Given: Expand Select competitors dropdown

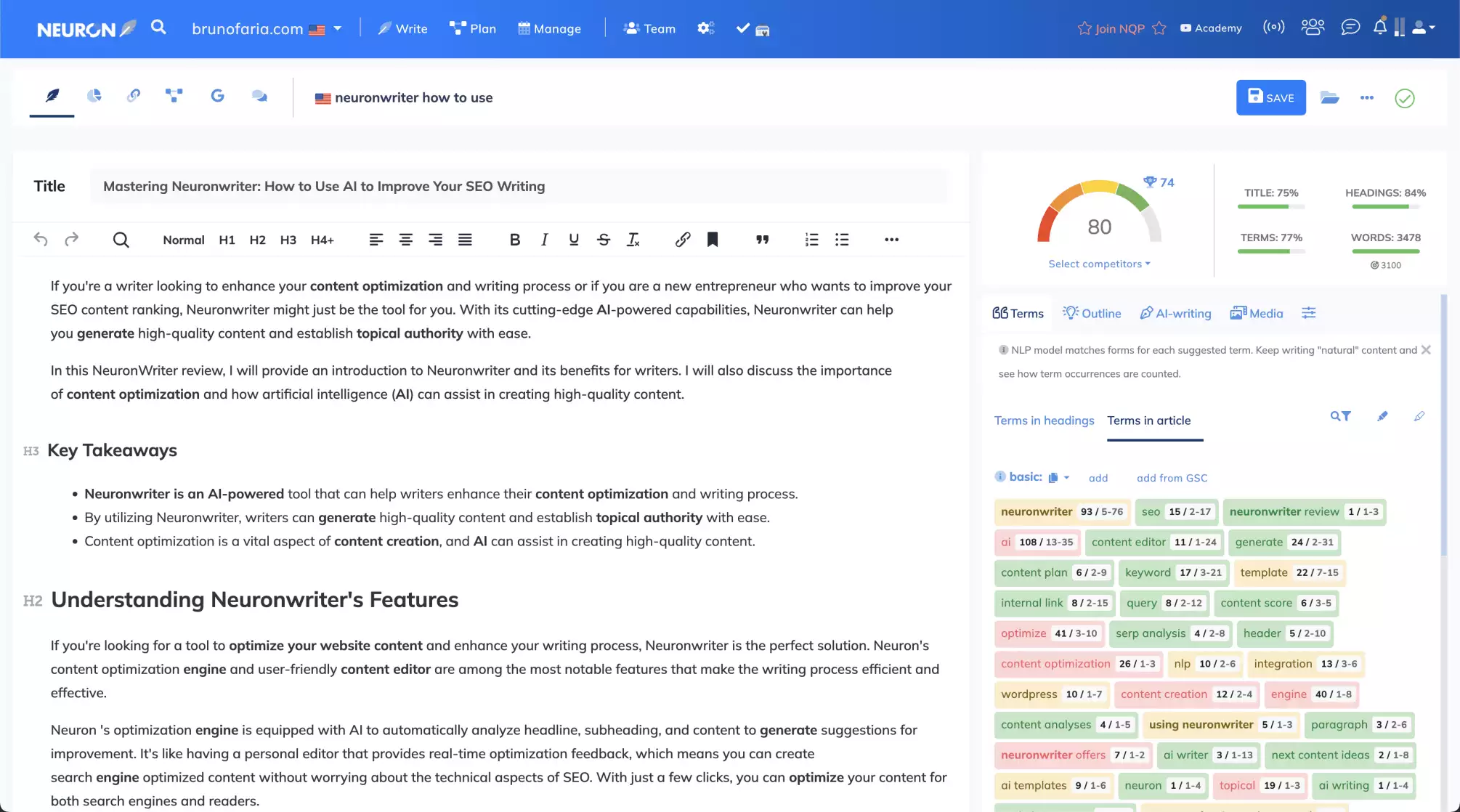Looking at the screenshot, I should pos(1099,264).
